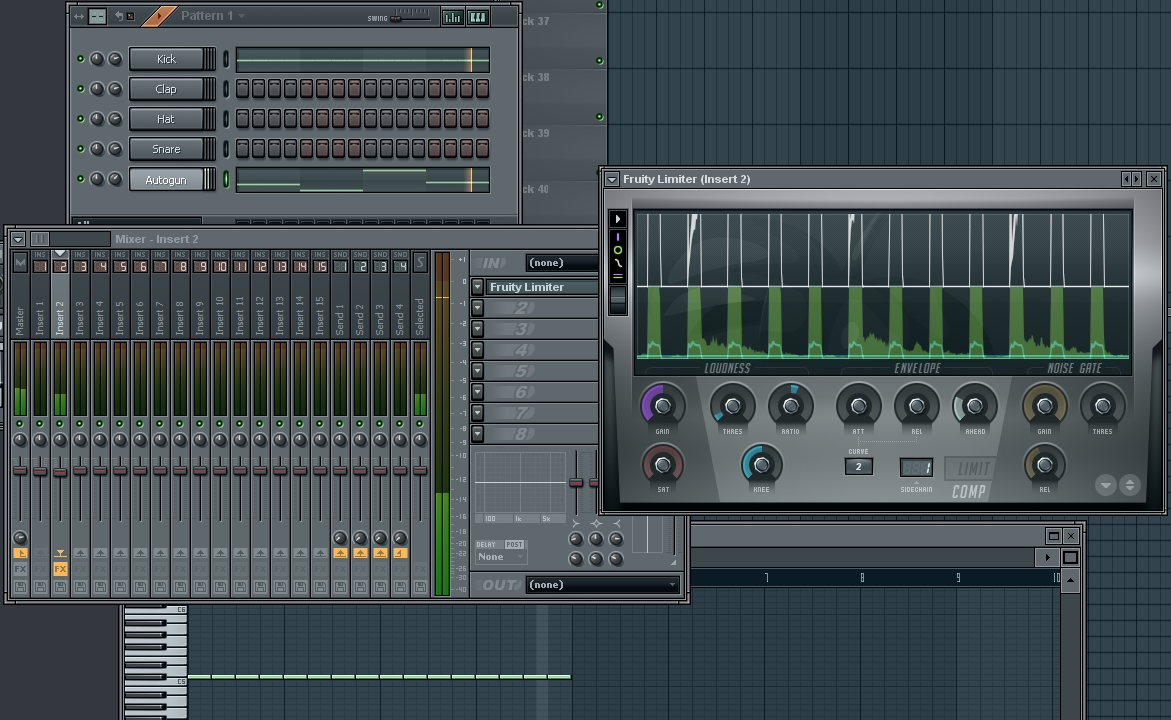This screenshot has height=720, width=1171.
Task: Mute the Master mixer track with its LED
Action: [x=20, y=423]
